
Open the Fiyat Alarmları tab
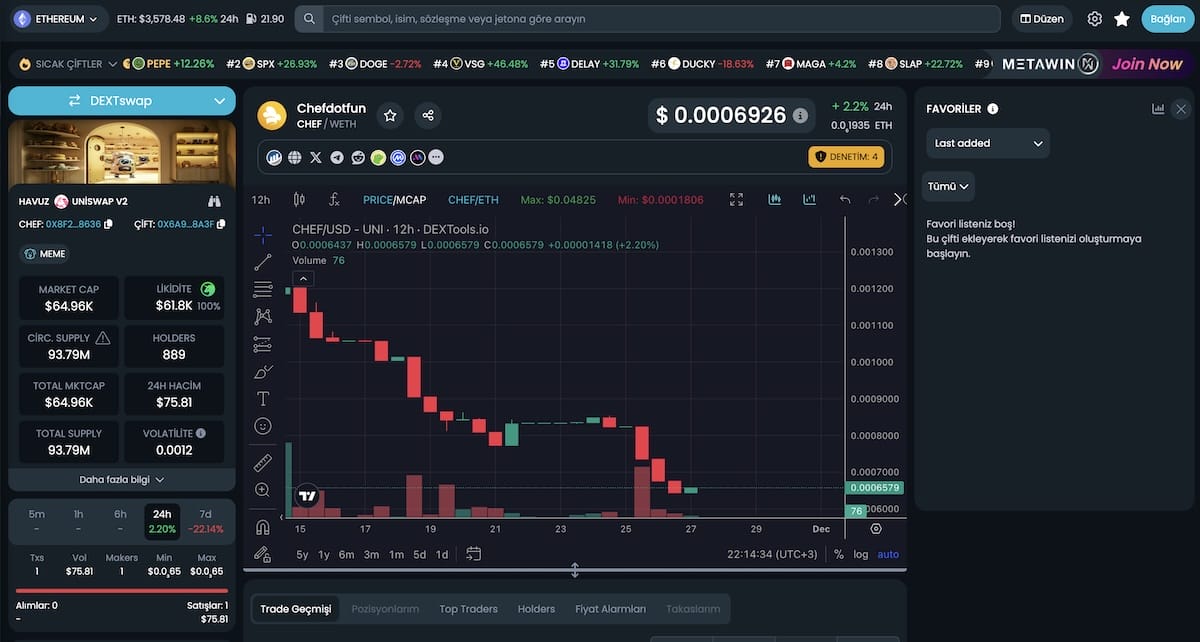click(610, 609)
